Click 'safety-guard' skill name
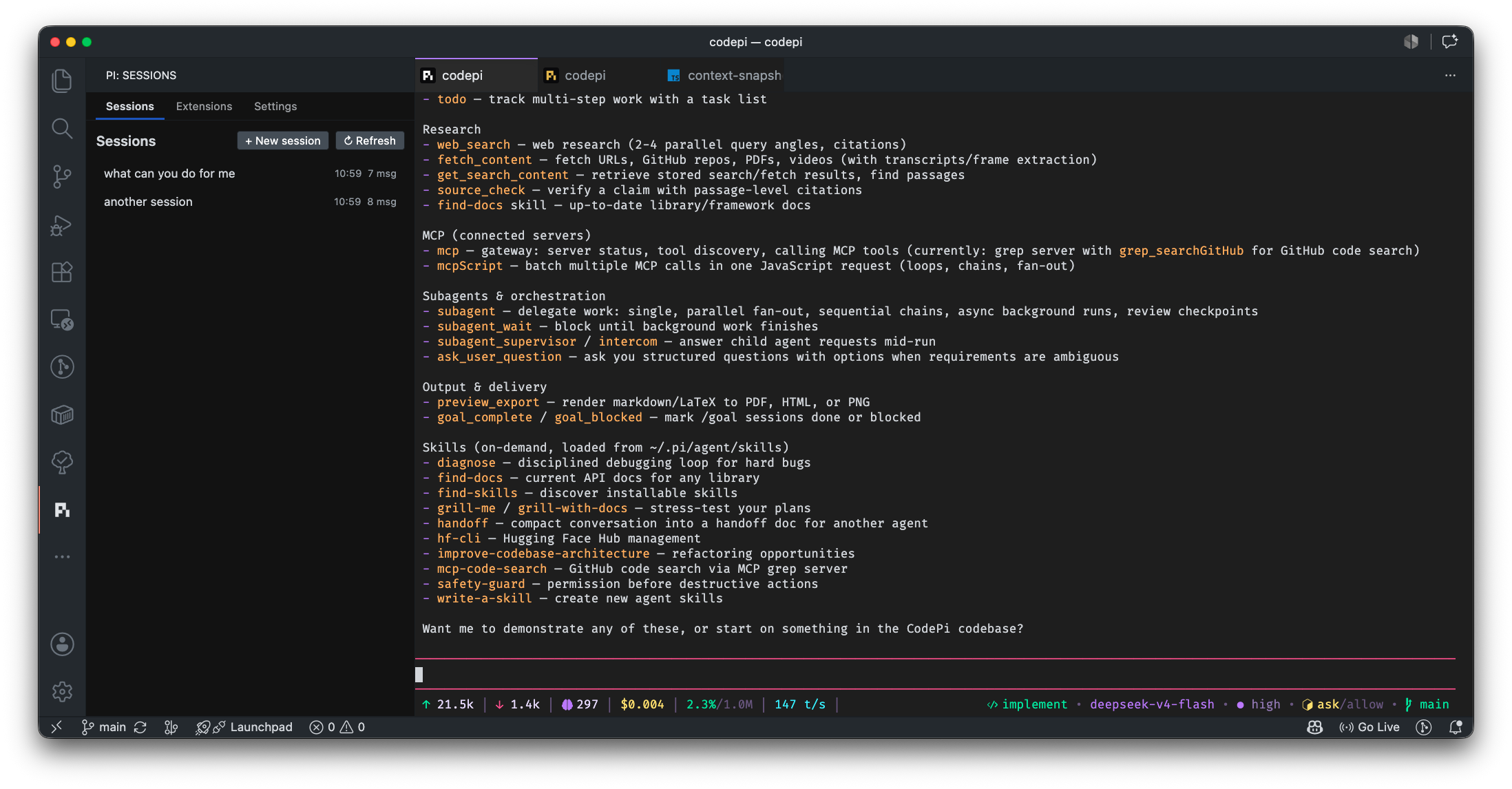This screenshot has height=789, width=1512. point(481,584)
